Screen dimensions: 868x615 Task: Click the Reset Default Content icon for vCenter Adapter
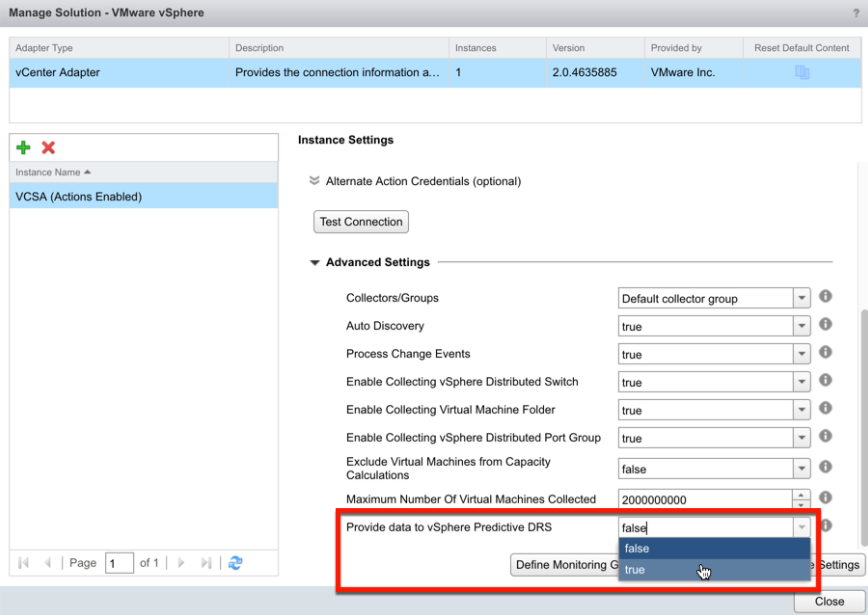[x=802, y=73]
